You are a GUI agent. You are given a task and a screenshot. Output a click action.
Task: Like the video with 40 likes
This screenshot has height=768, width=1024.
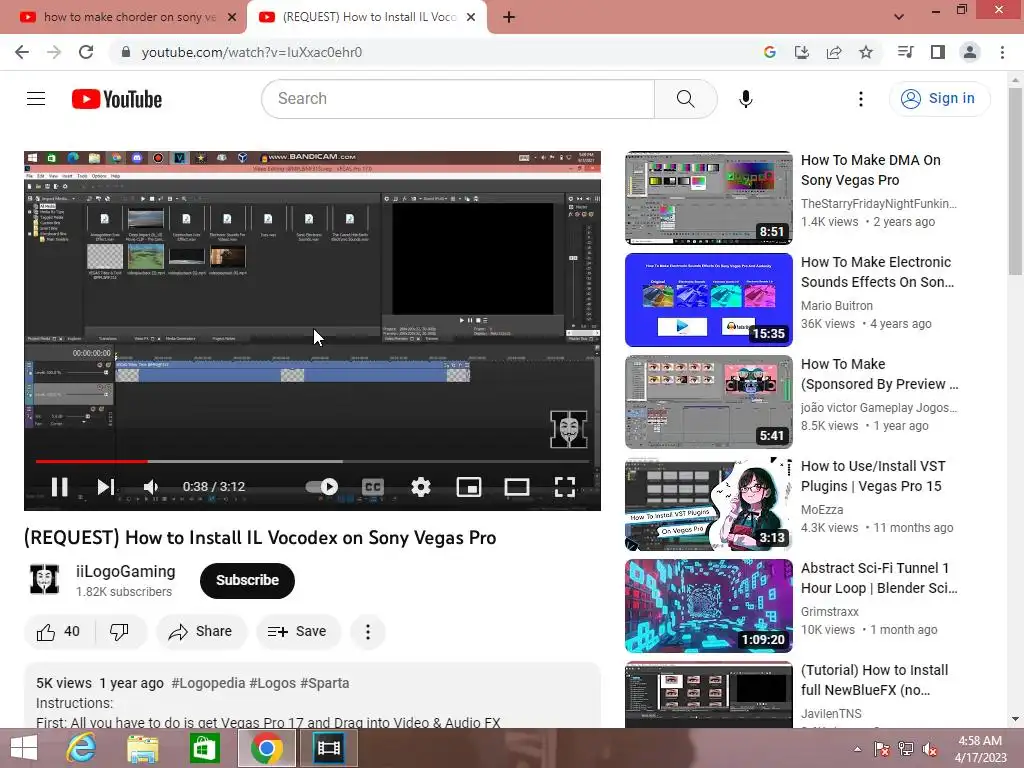point(59,632)
